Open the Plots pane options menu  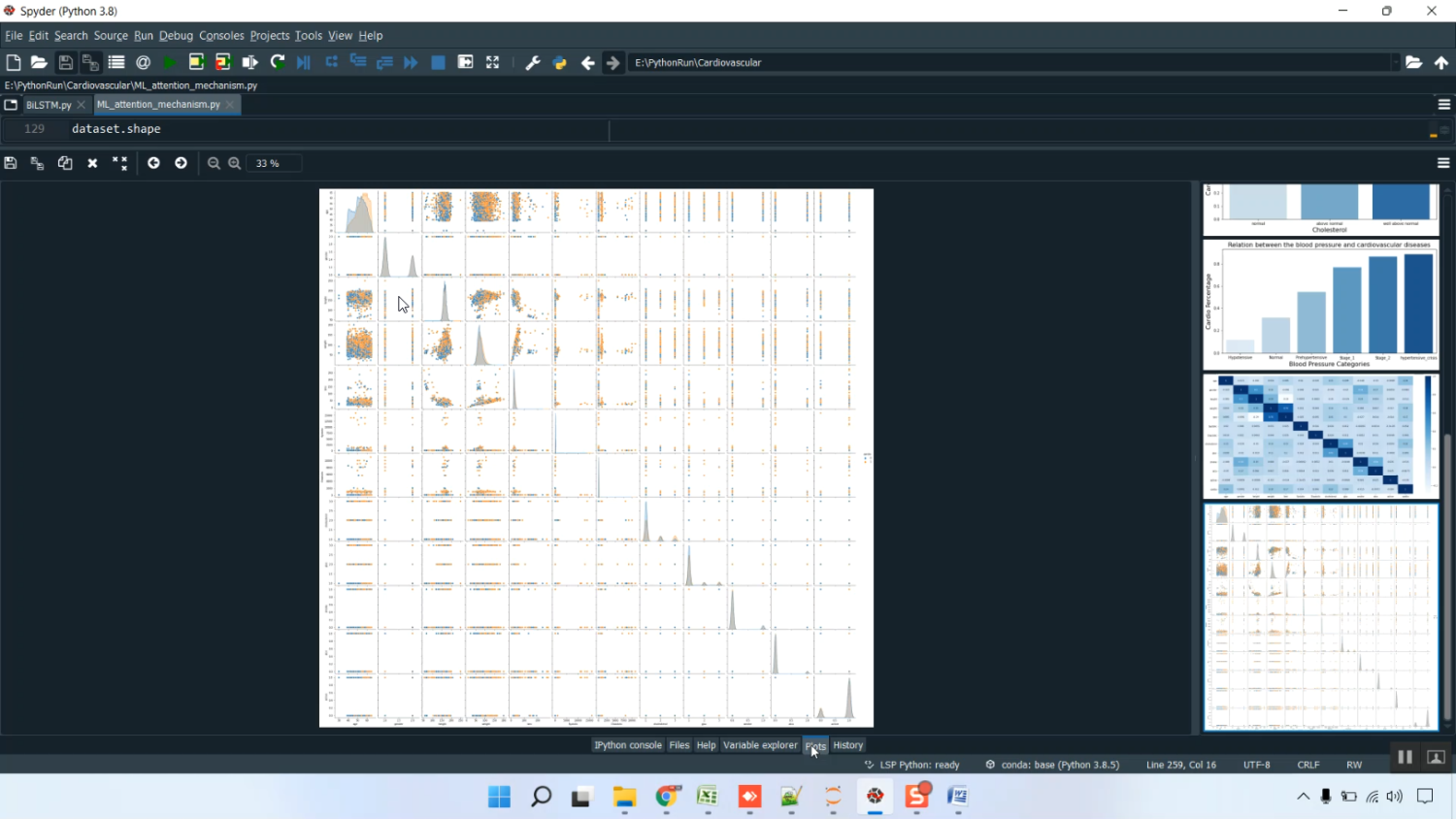1443,163
